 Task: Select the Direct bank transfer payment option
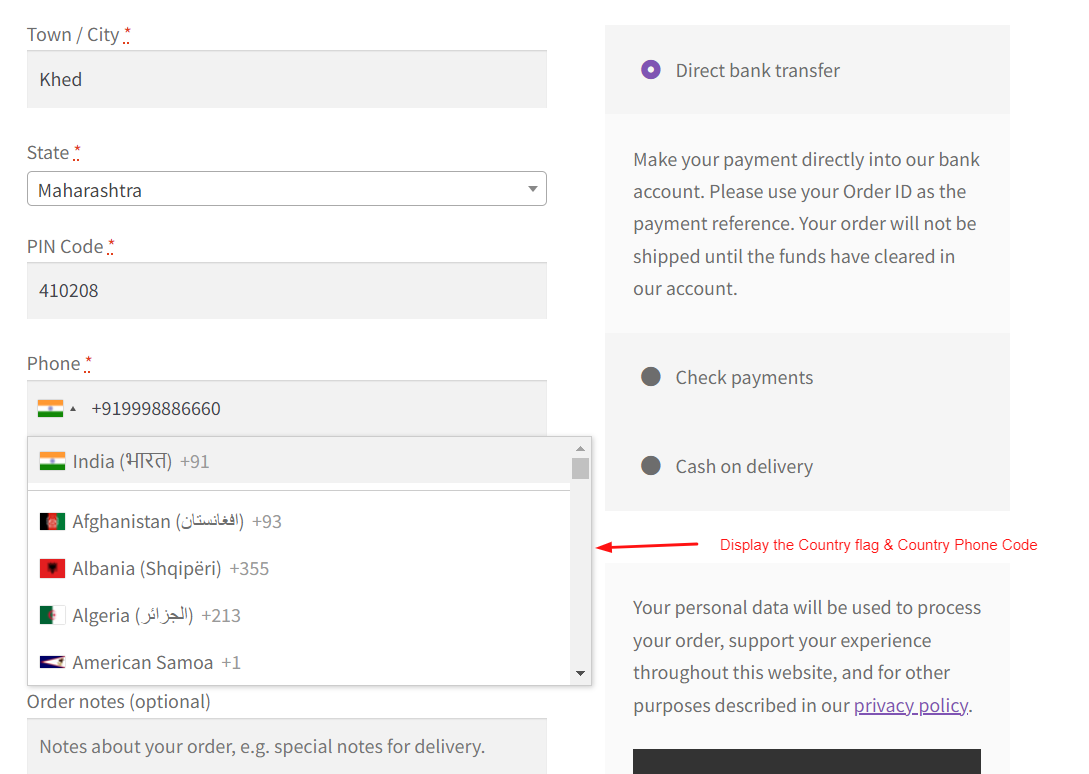coord(651,70)
